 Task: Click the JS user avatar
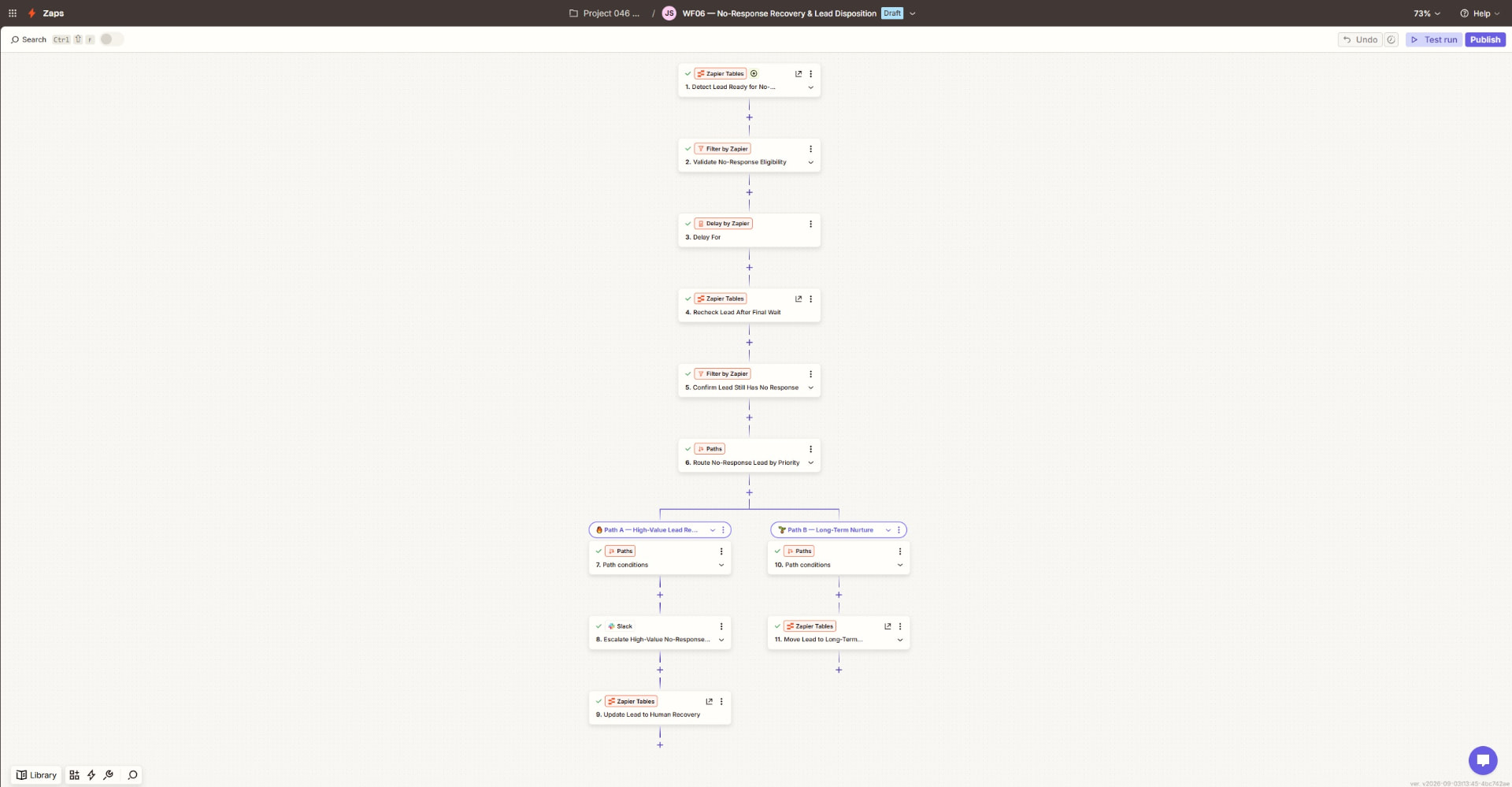click(x=669, y=13)
